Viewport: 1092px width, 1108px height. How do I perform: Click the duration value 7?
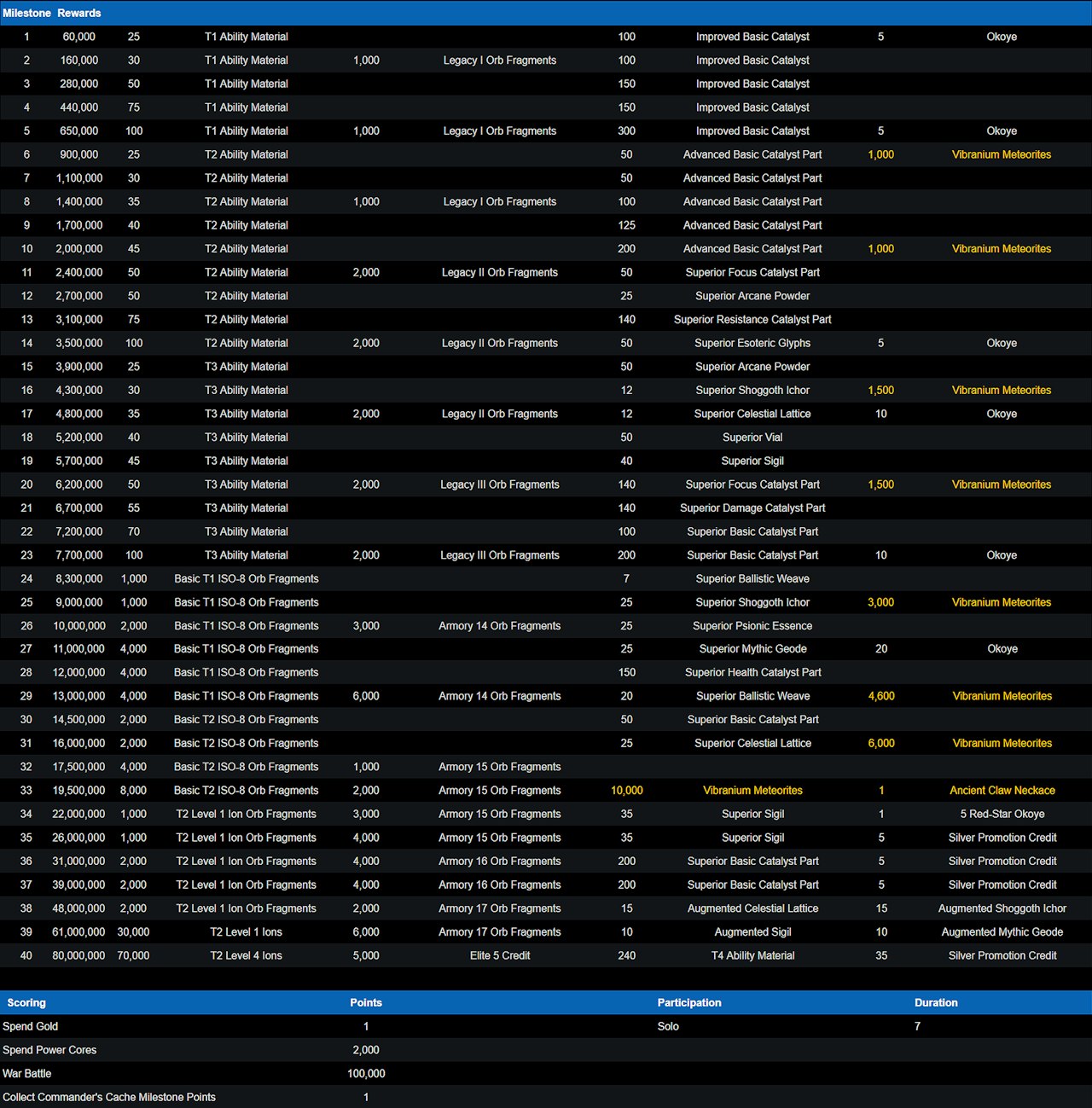pyautogui.click(x=918, y=1026)
